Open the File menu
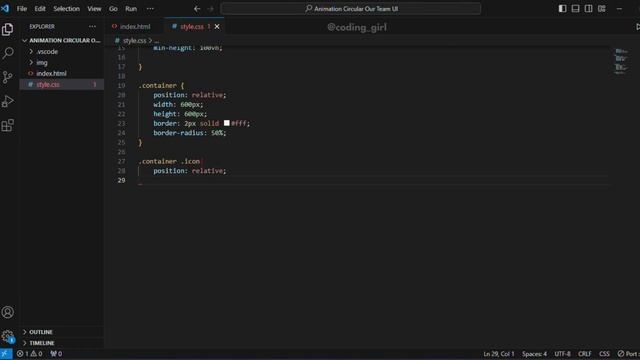Screen dimensions: 640x360 [22, 9]
